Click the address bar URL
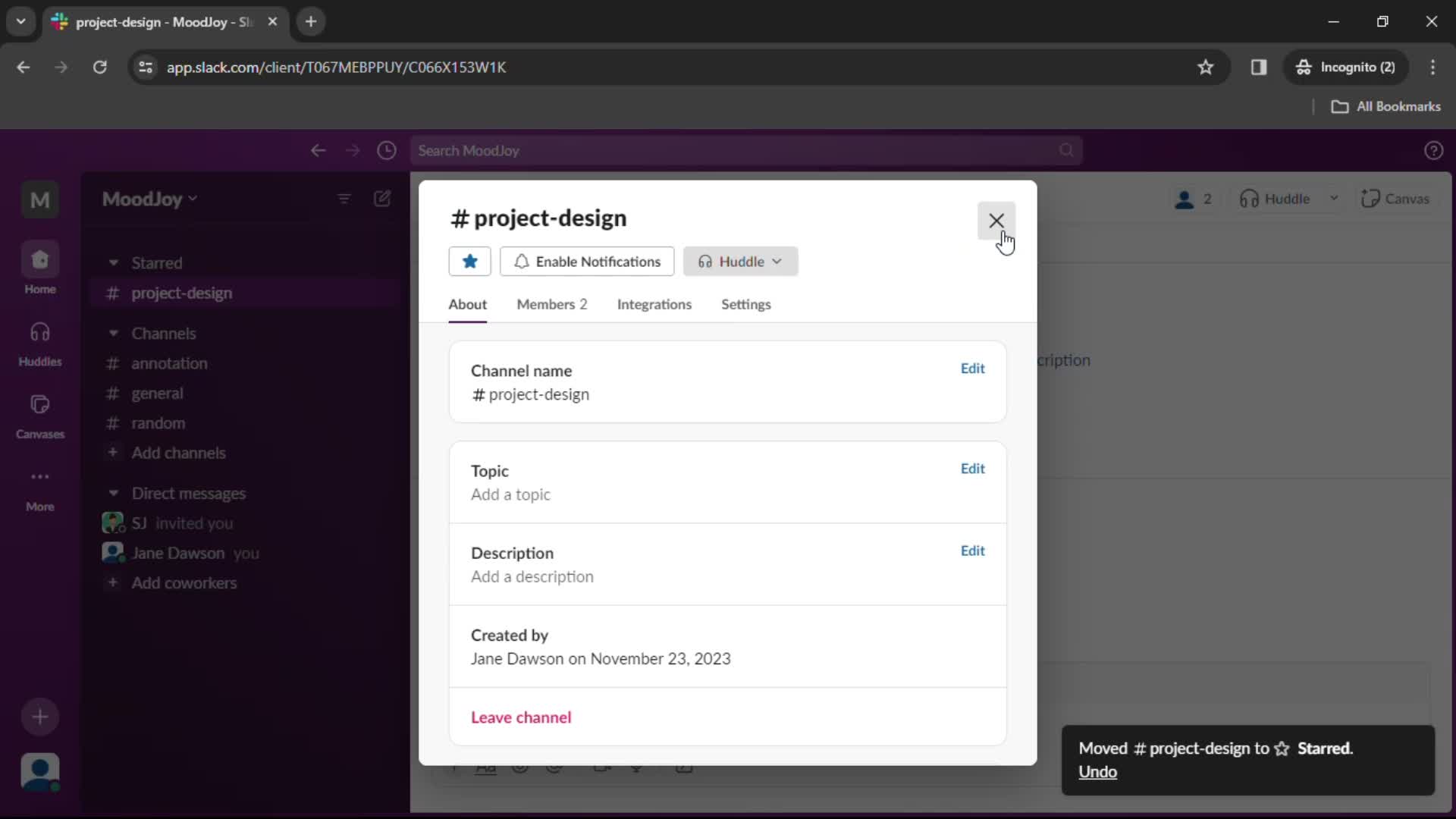 point(337,67)
